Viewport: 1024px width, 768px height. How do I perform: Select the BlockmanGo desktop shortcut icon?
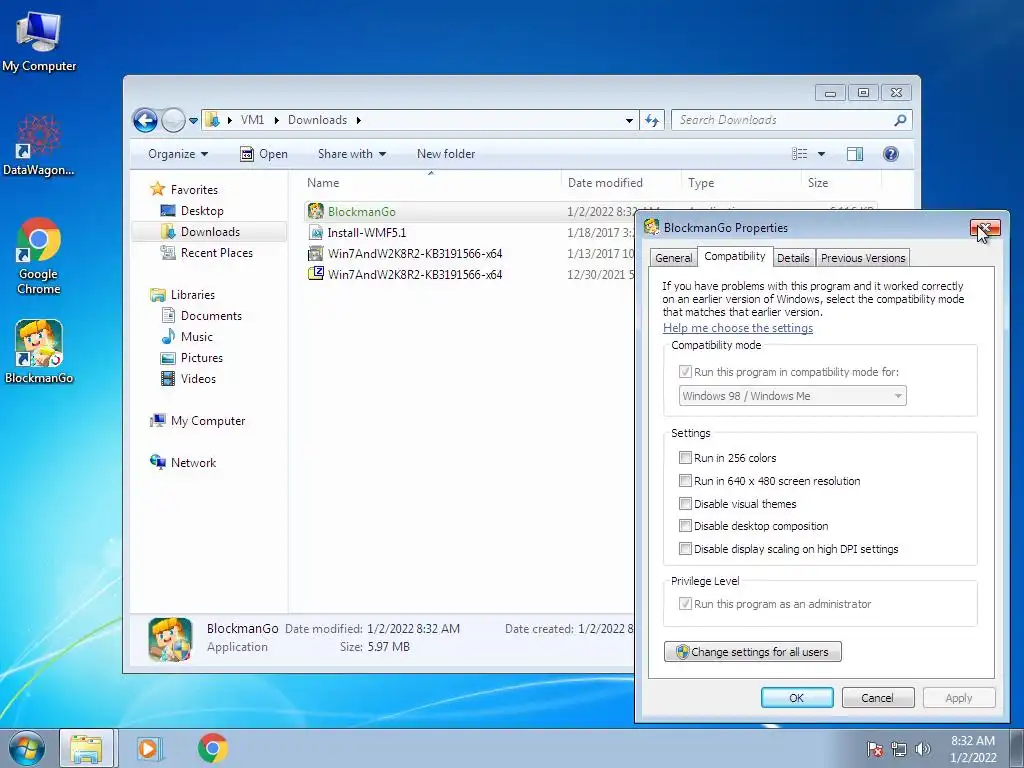tap(39, 351)
